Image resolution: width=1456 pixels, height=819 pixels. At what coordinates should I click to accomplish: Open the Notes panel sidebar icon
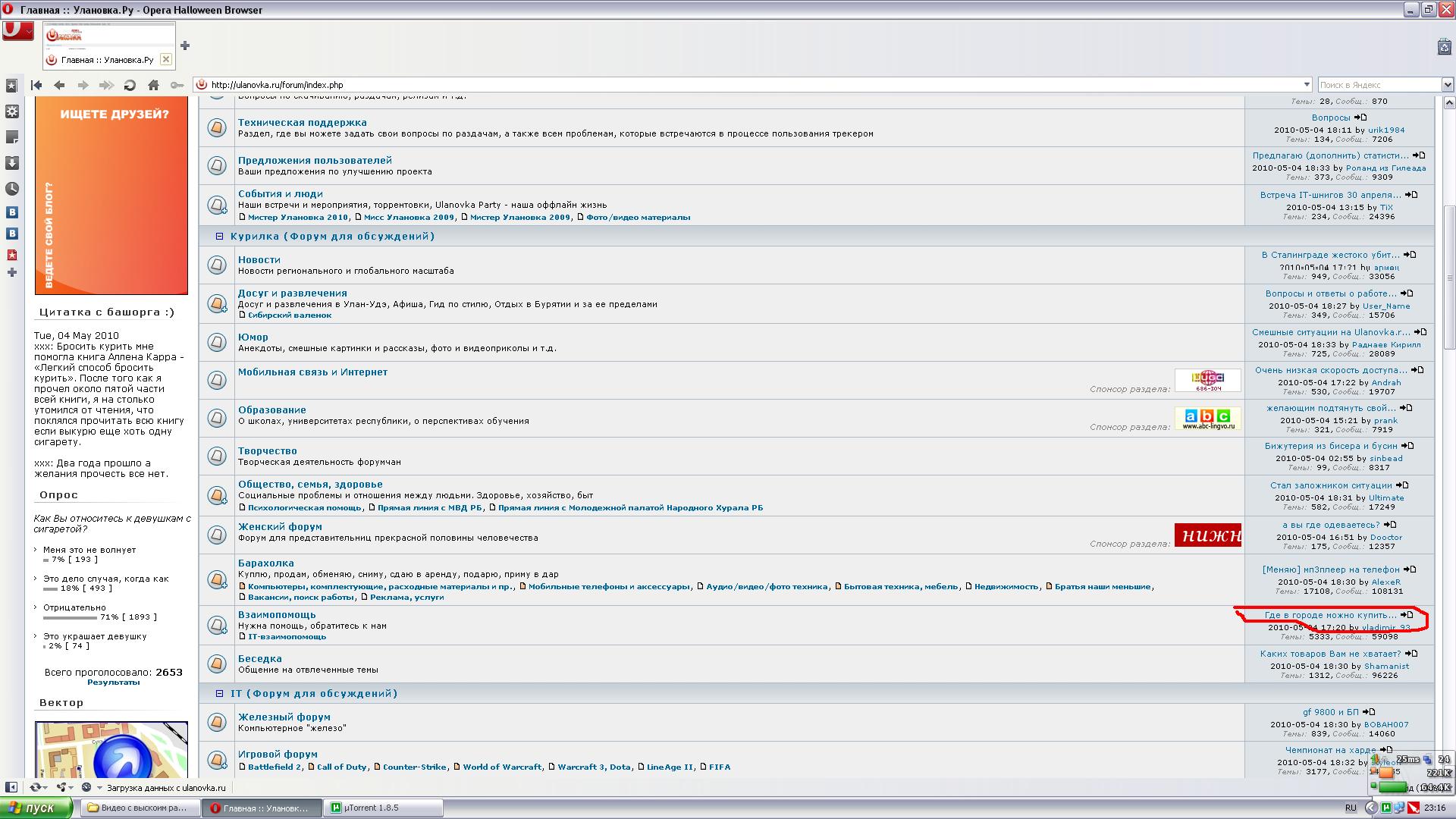click(11, 137)
